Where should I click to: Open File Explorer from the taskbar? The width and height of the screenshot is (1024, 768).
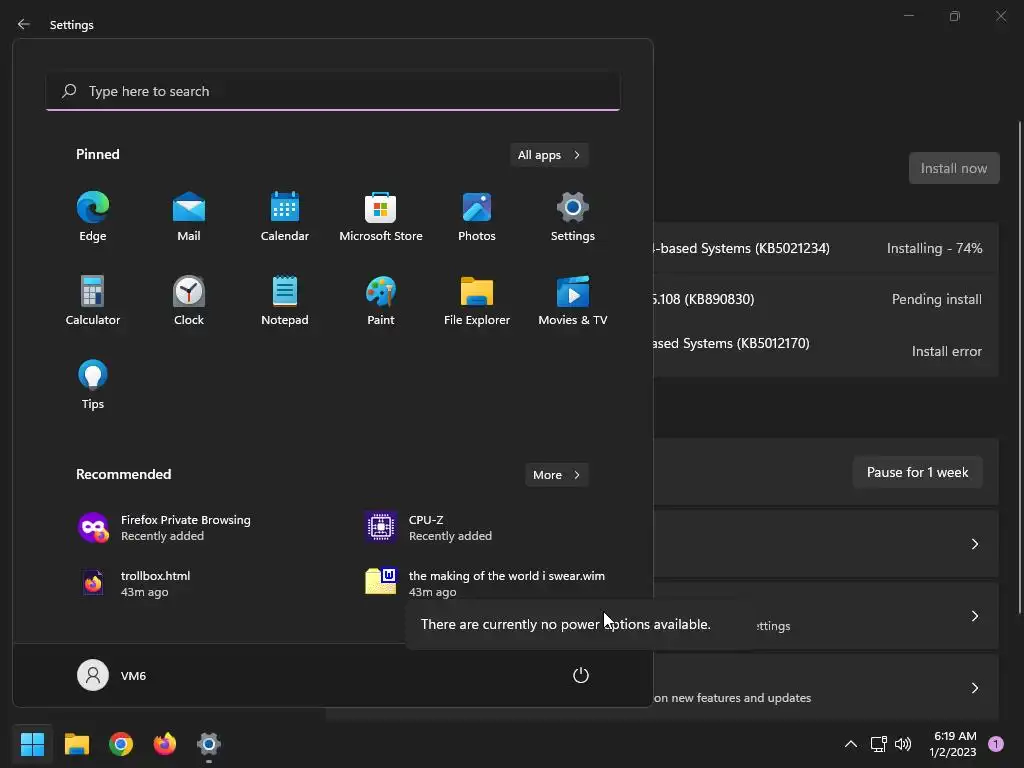pyautogui.click(x=76, y=744)
